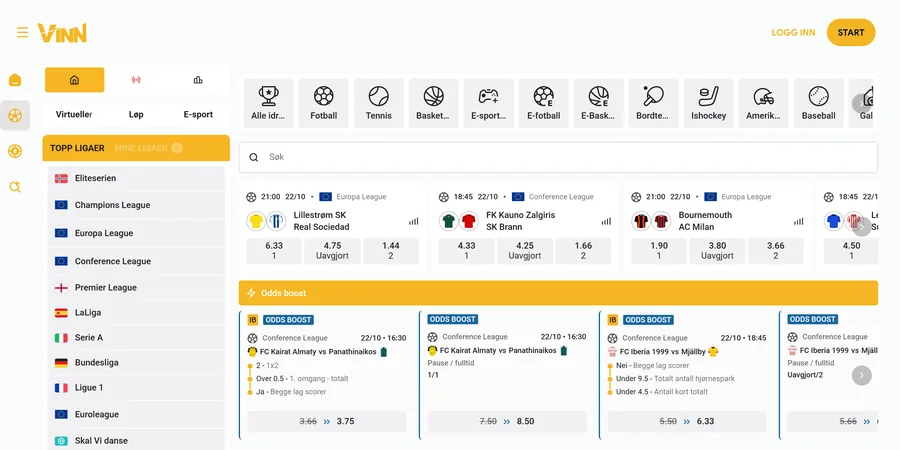Bet 4.75 Uavgjort Lillestrøm vs Real Sociedad
900x450 pixels.
(x=332, y=251)
